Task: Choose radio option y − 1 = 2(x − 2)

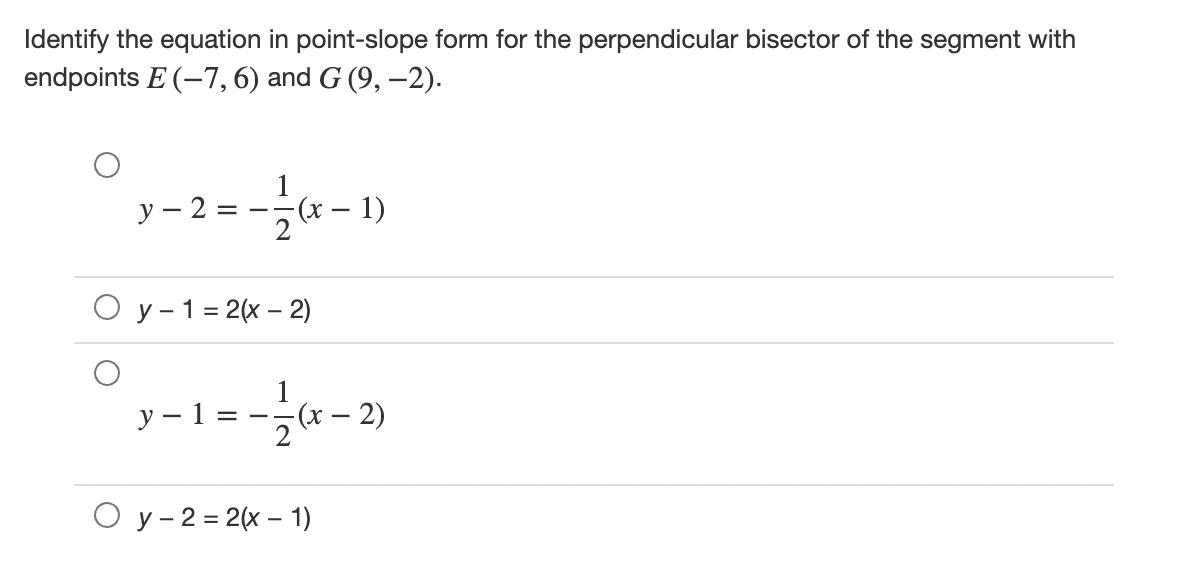Action: [x=106, y=308]
